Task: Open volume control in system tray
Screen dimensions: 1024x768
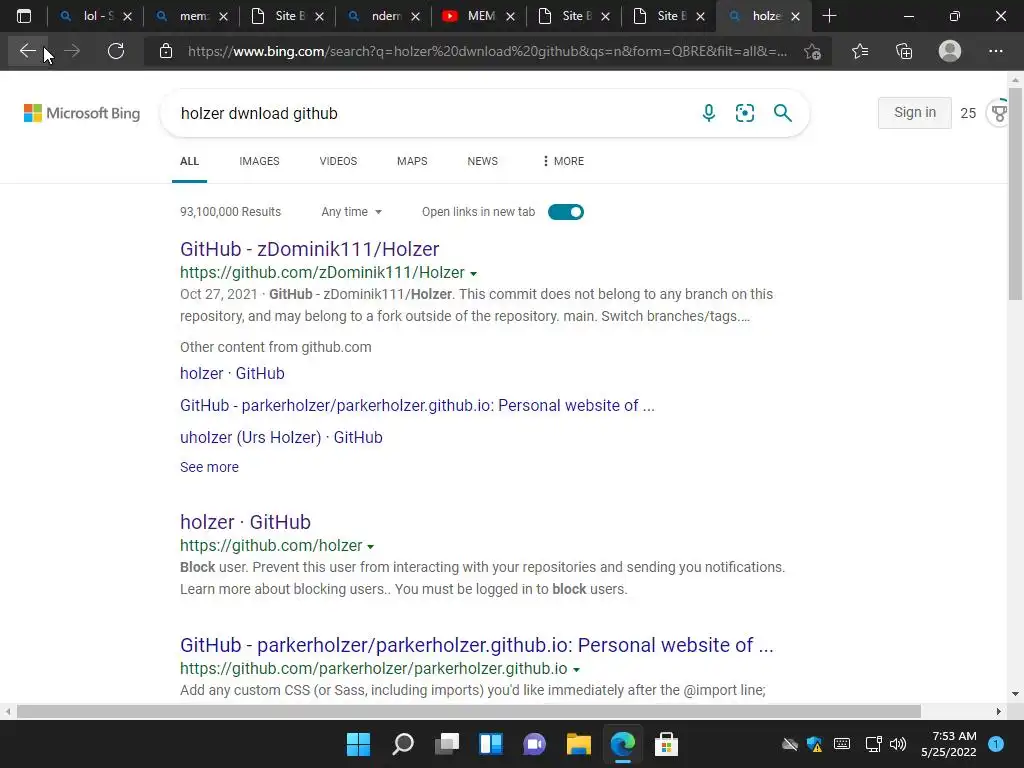Action: pyautogui.click(x=898, y=744)
